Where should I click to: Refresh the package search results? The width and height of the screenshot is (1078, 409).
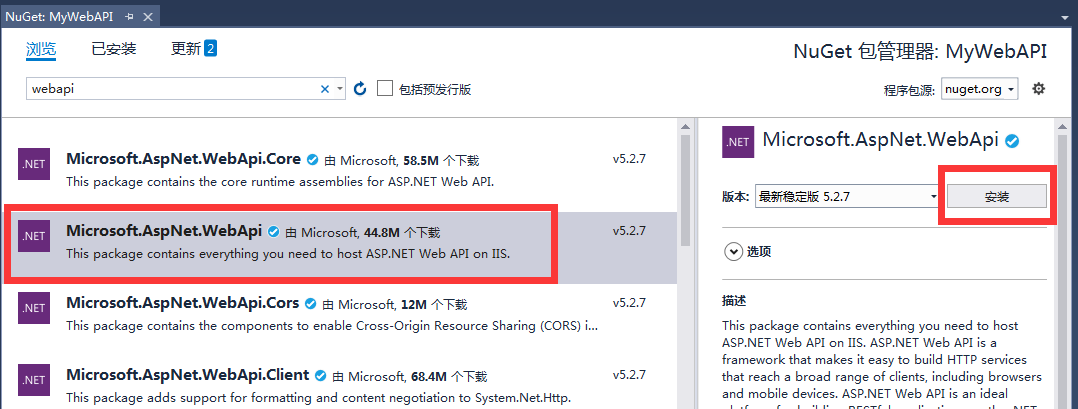(360, 89)
